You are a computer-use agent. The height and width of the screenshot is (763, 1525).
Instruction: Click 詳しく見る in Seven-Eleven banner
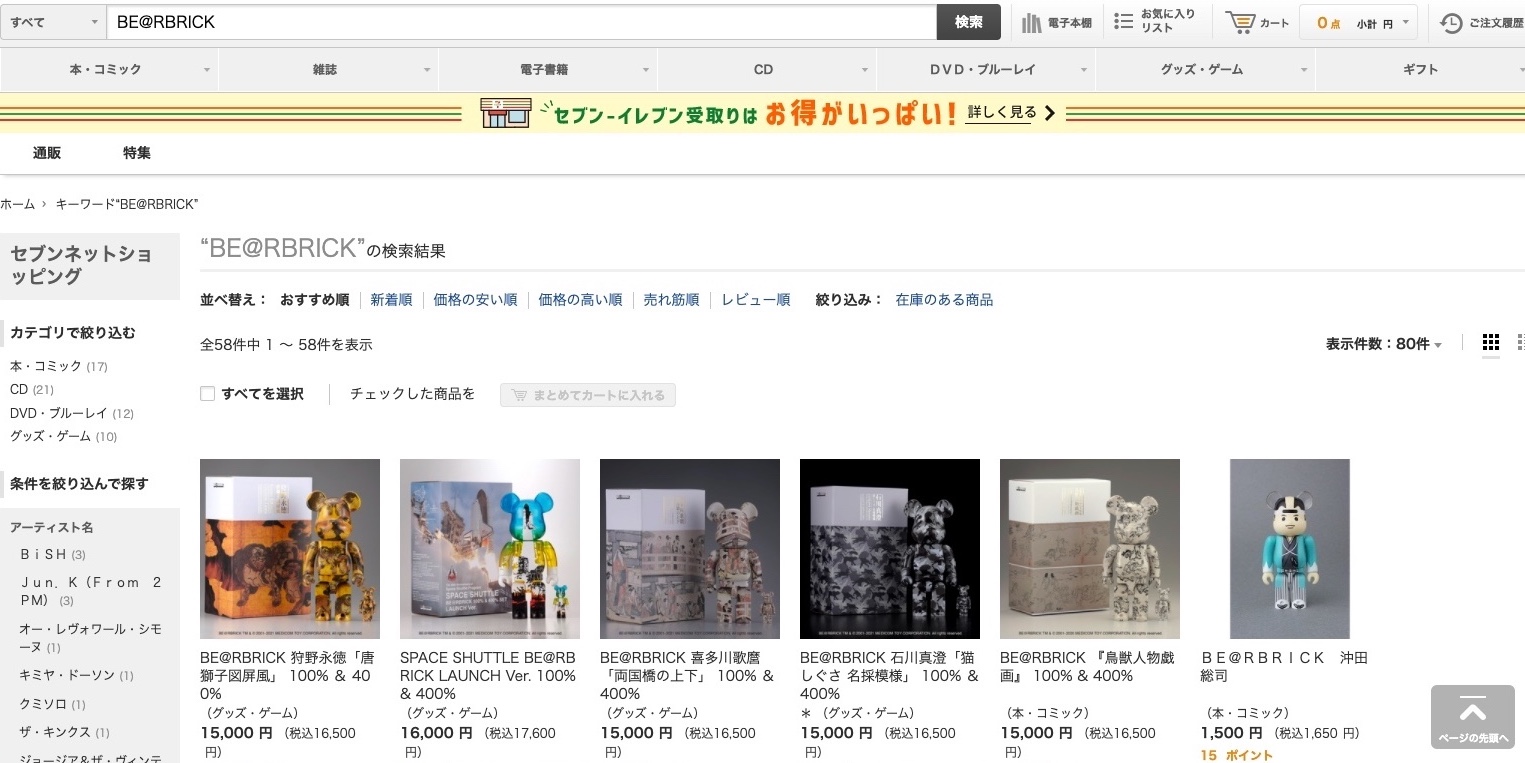point(1011,113)
